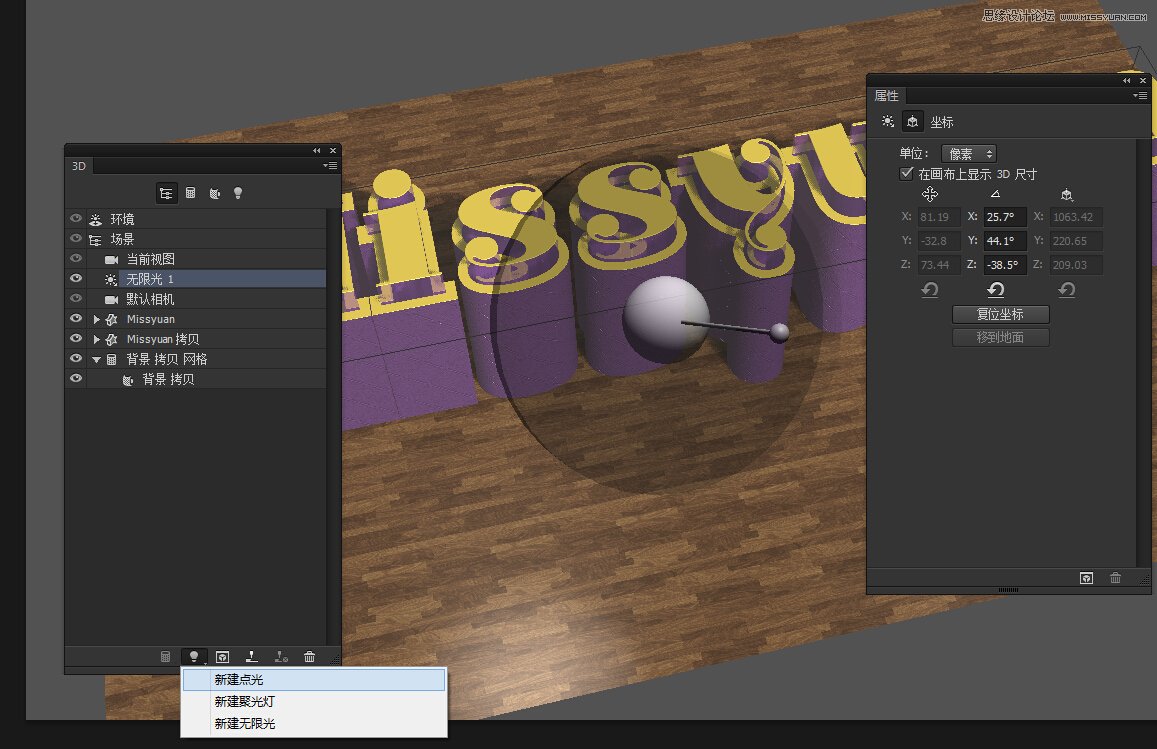Select the coordinates cube icon in 属性 panel
Image resolution: width=1157 pixels, height=749 pixels.
[911, 121]
